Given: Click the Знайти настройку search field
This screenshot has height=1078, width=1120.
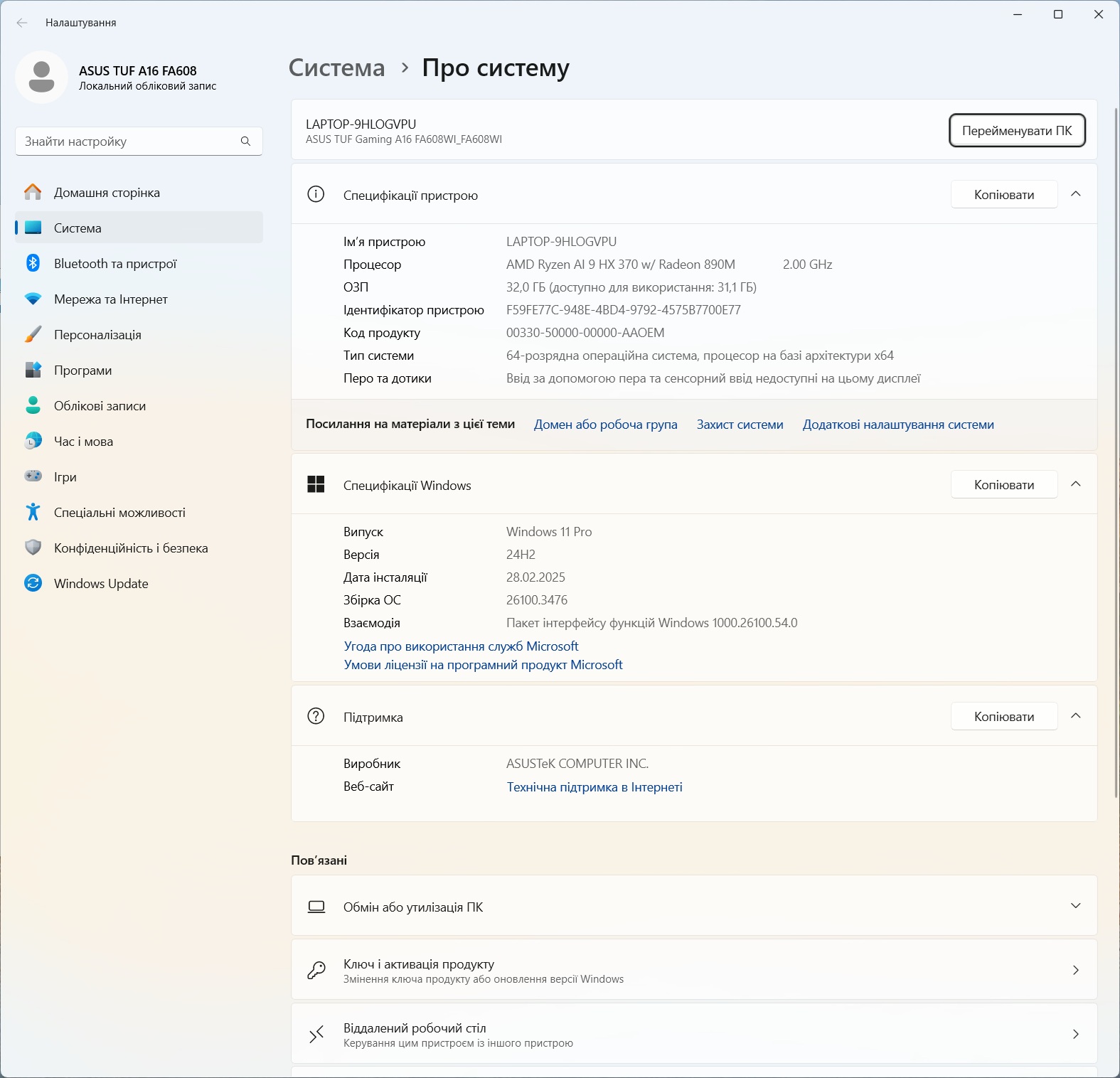Looking at the screenshot, I should [139, 142].
